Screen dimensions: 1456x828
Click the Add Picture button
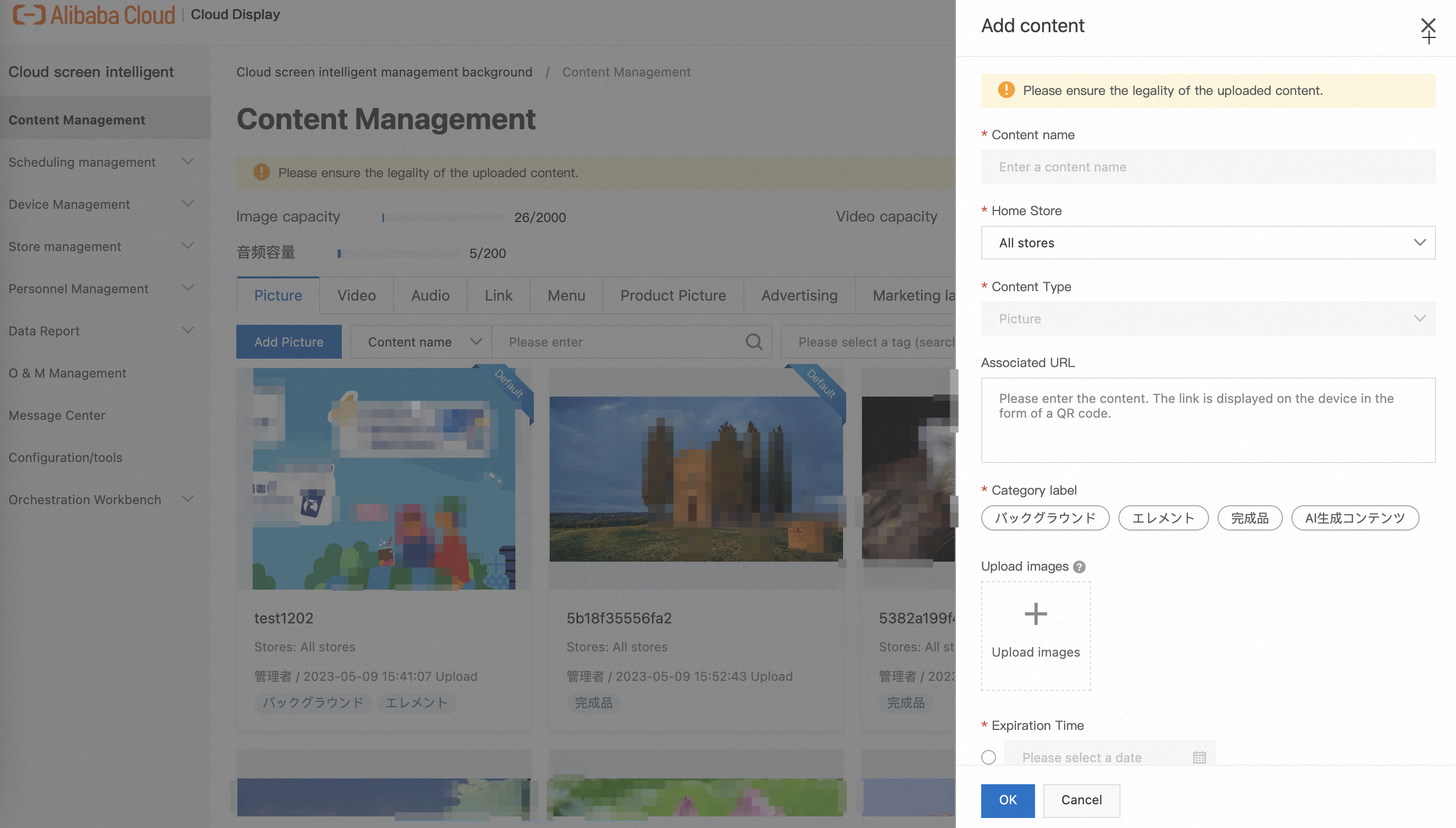pyautogui.click(x=289, y=342)
